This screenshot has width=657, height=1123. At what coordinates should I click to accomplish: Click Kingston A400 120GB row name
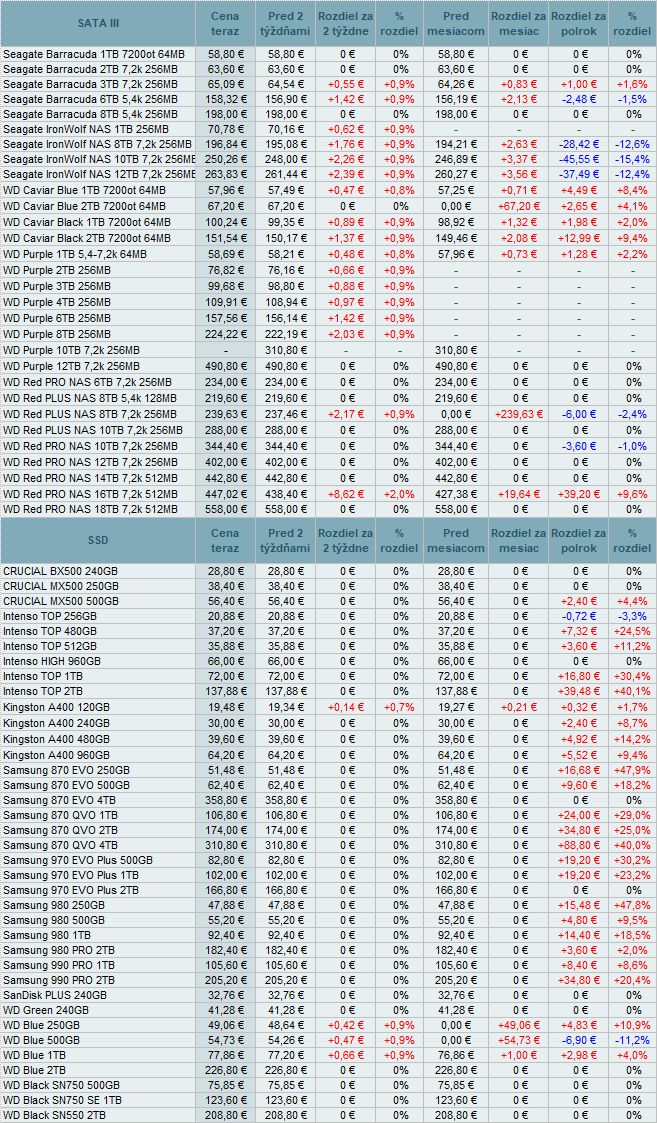[57, 708]
